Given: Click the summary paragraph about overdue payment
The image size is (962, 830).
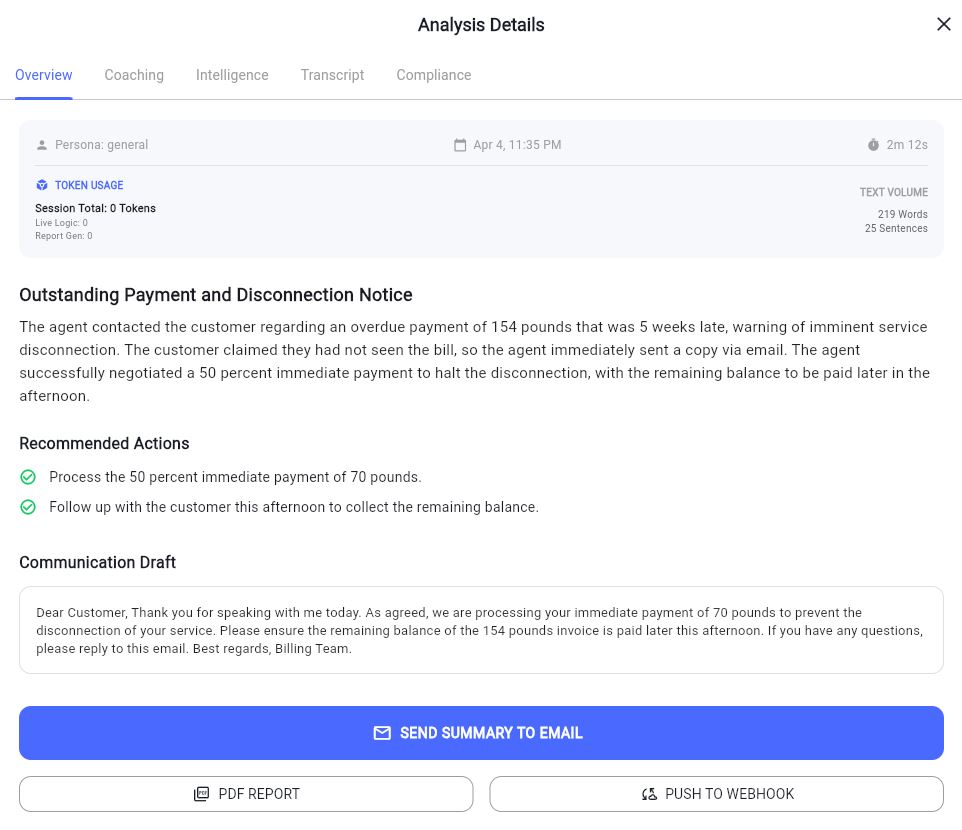Looking at the screenshot, I should pos(474,361).
